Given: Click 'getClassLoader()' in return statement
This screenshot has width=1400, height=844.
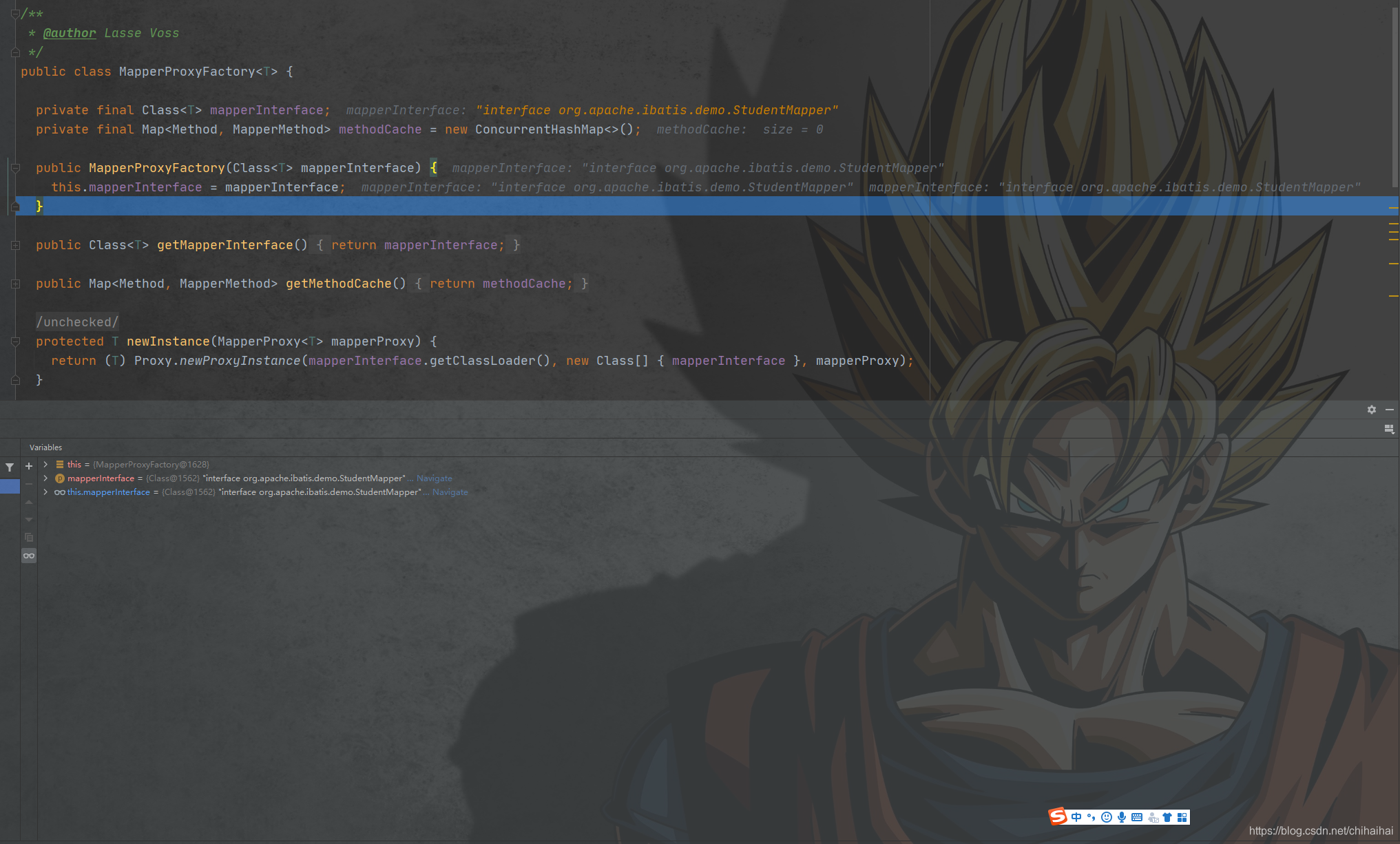Looking at the screenshot, I should coord(490,361).
